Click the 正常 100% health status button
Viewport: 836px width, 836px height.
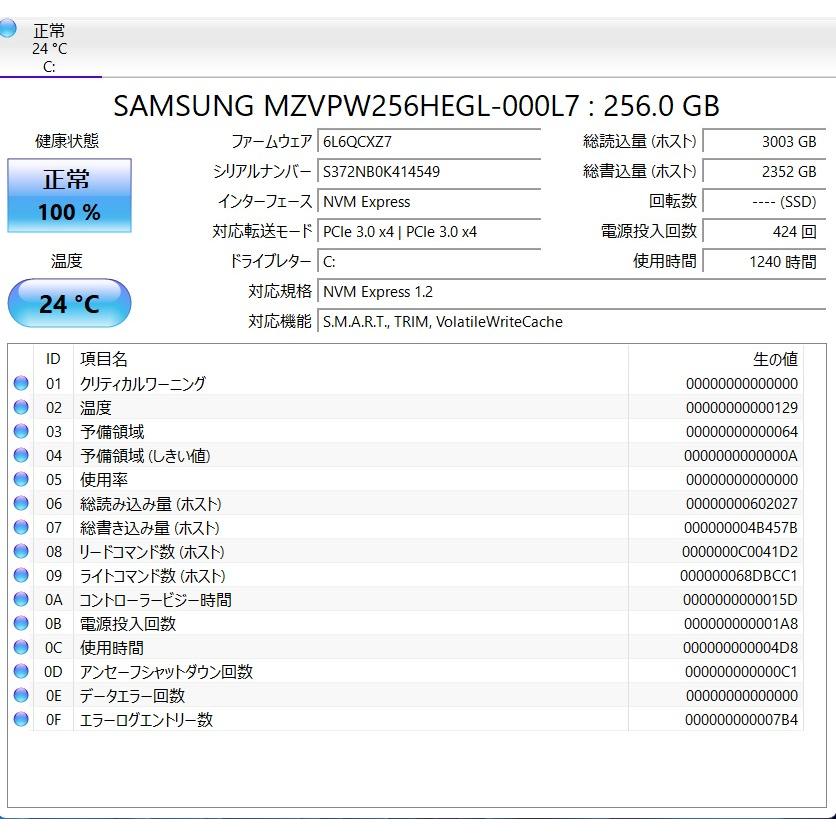pyautogui.click(x=68, y=195)
